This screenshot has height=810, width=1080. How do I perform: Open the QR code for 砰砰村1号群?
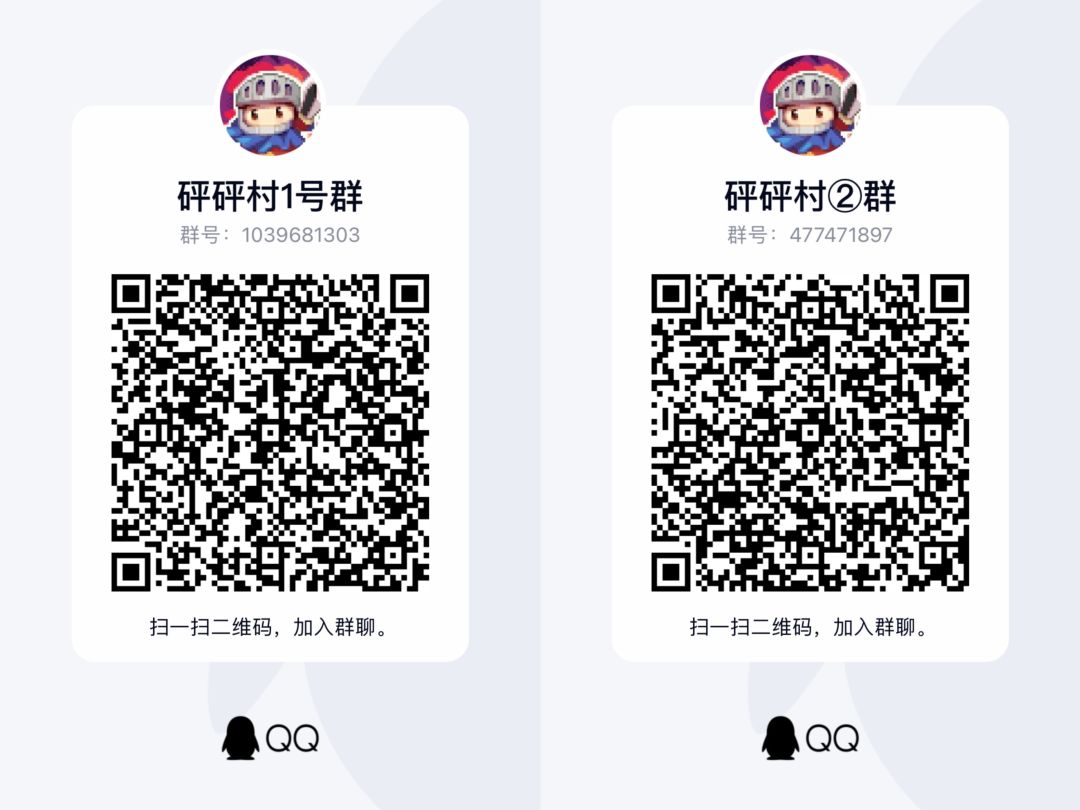[270, 433]
